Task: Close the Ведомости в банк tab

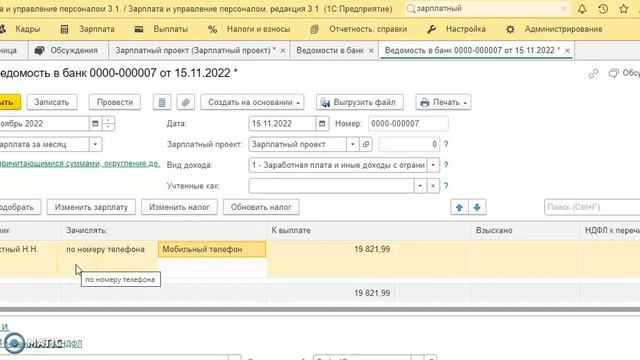Action: 371,51
